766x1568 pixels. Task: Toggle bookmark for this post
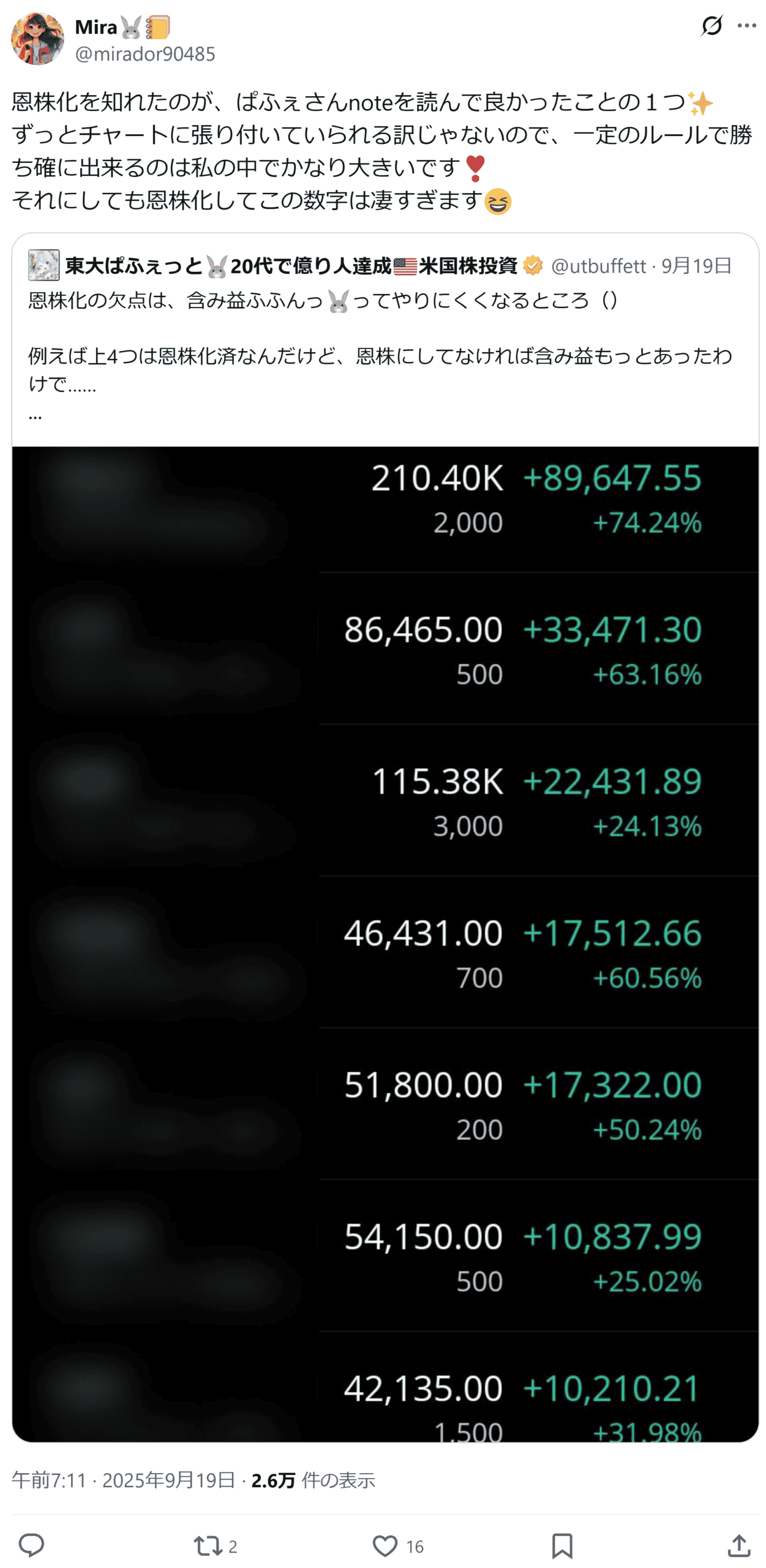pyautogui.click(x=562, y=1545)
